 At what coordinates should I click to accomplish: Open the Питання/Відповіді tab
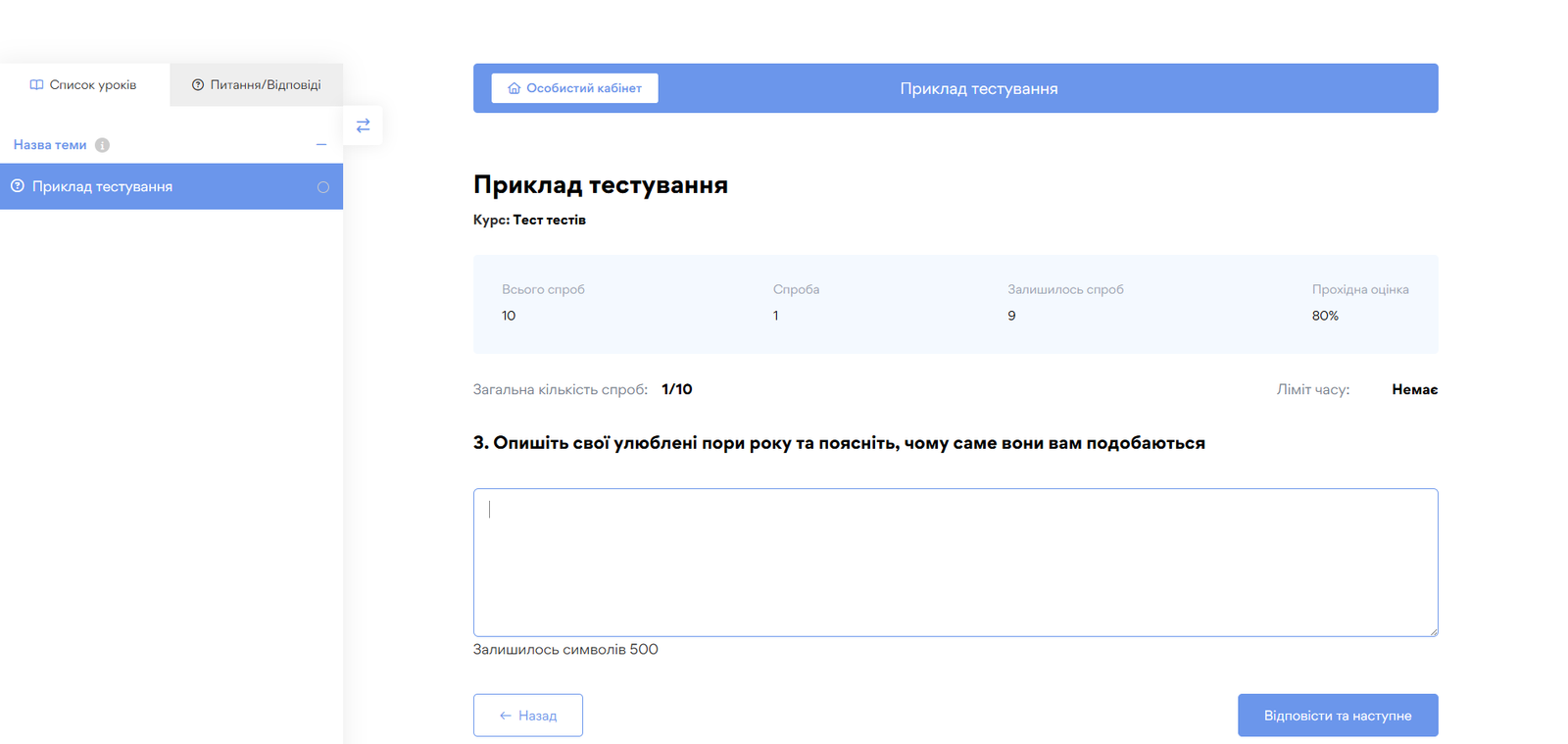(x=257, y=85)
